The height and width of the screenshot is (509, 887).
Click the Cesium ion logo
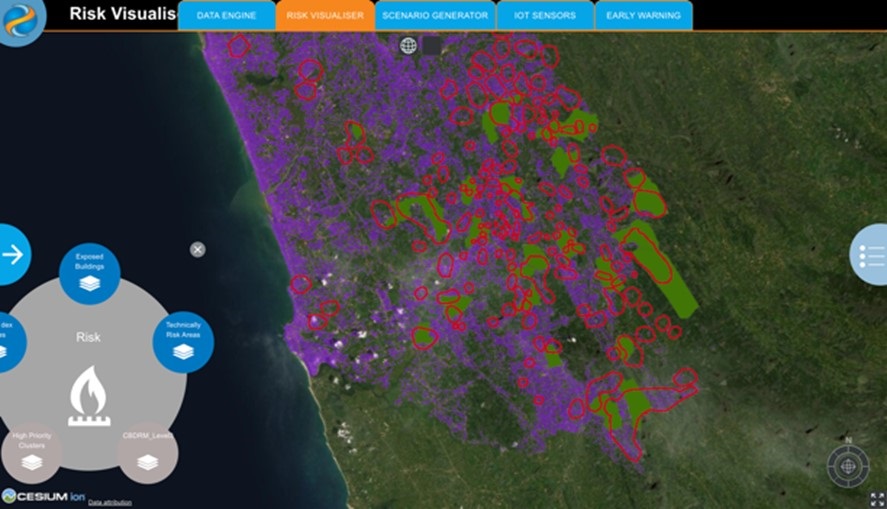[43, 496]
